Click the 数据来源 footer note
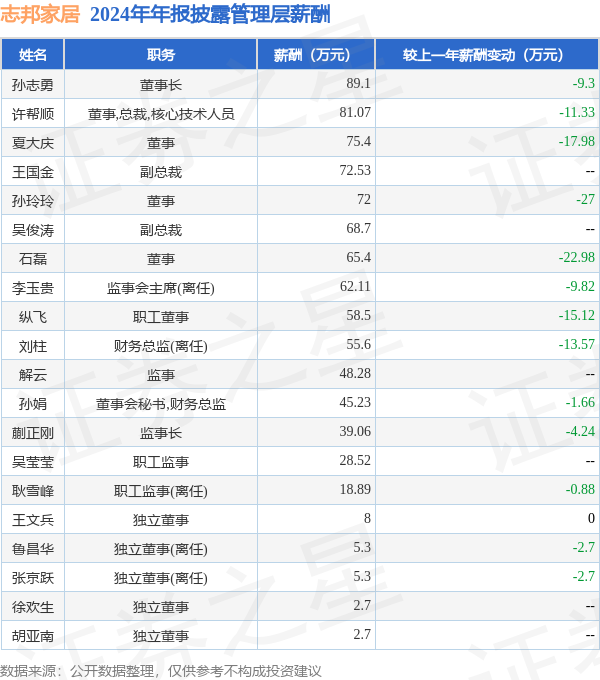600x680 pixels. point(161,671)
